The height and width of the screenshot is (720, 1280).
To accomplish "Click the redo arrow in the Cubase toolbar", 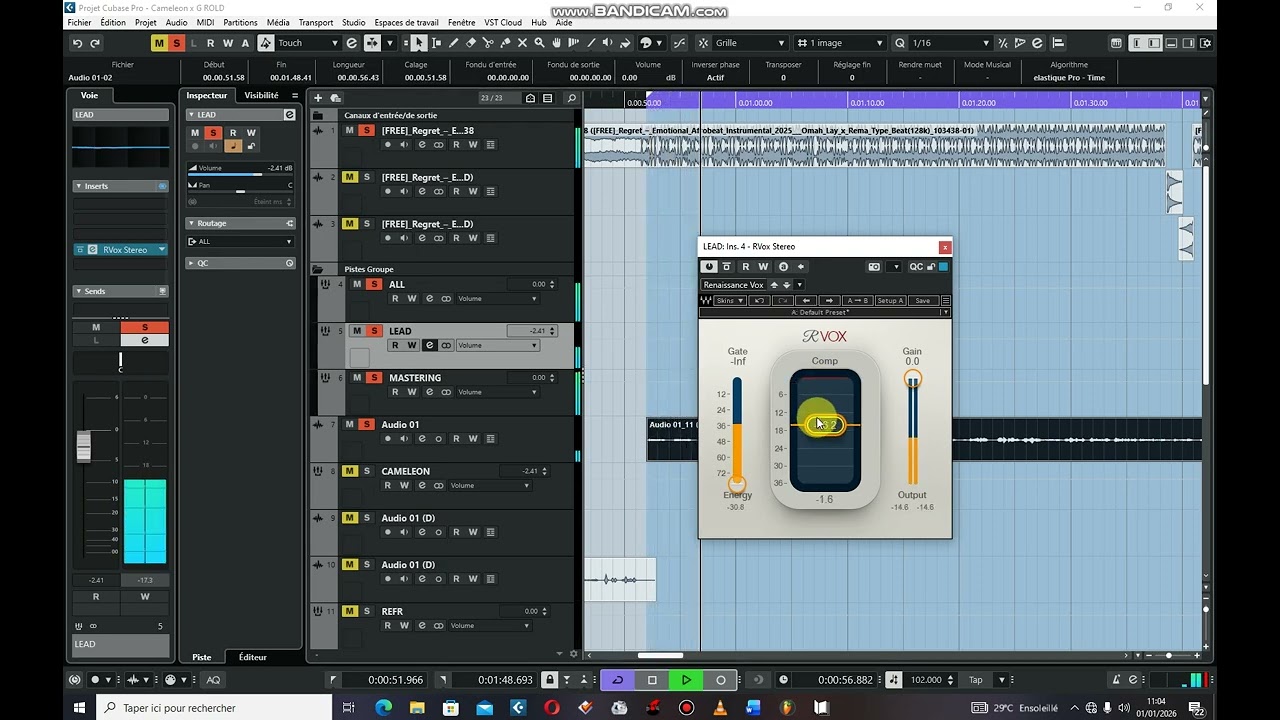I will click(x=95, y=43).
